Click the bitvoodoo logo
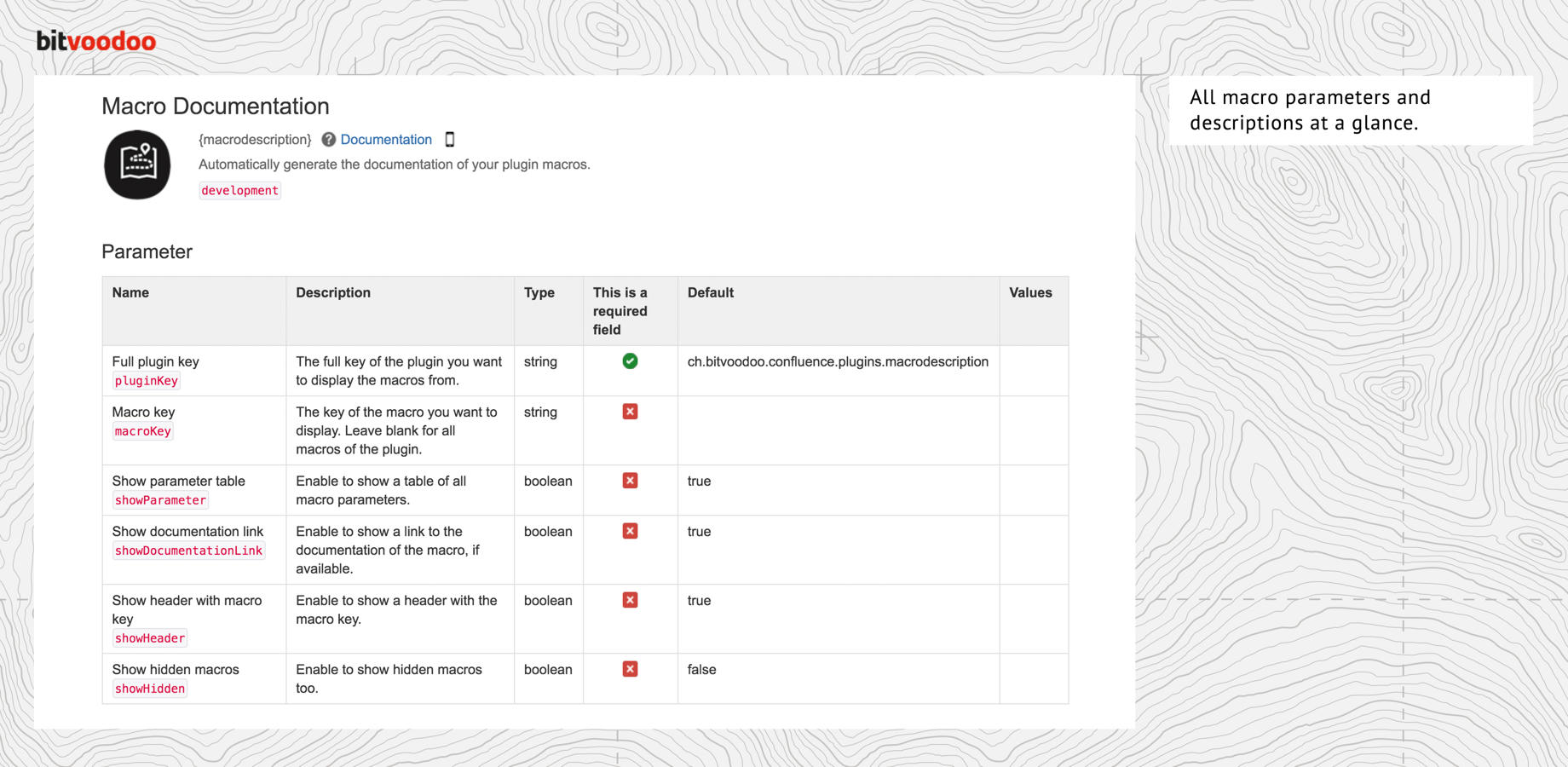1568x767 pixels. coord(95,41)
